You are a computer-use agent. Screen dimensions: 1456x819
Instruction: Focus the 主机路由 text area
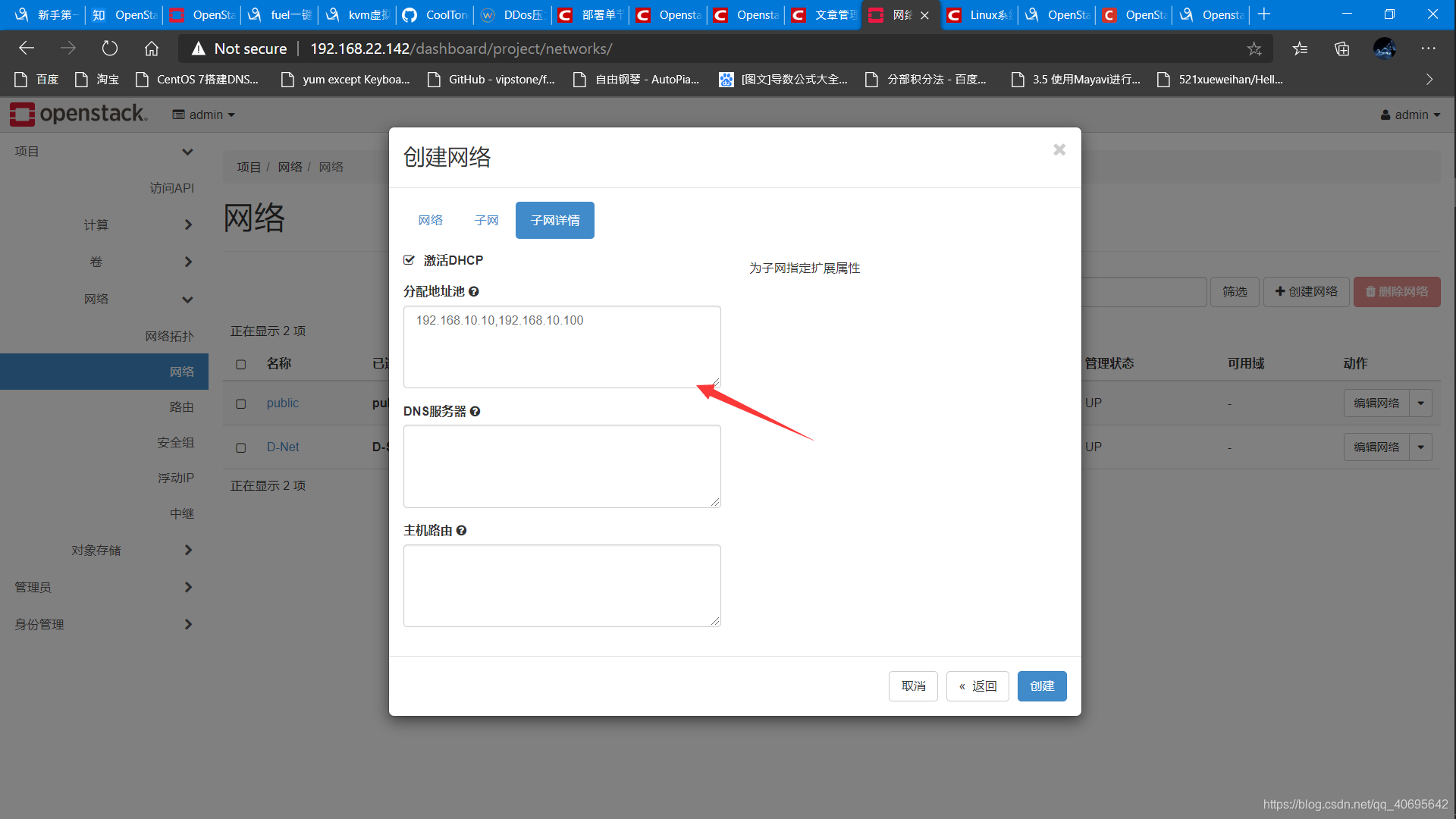click(562, 585)
